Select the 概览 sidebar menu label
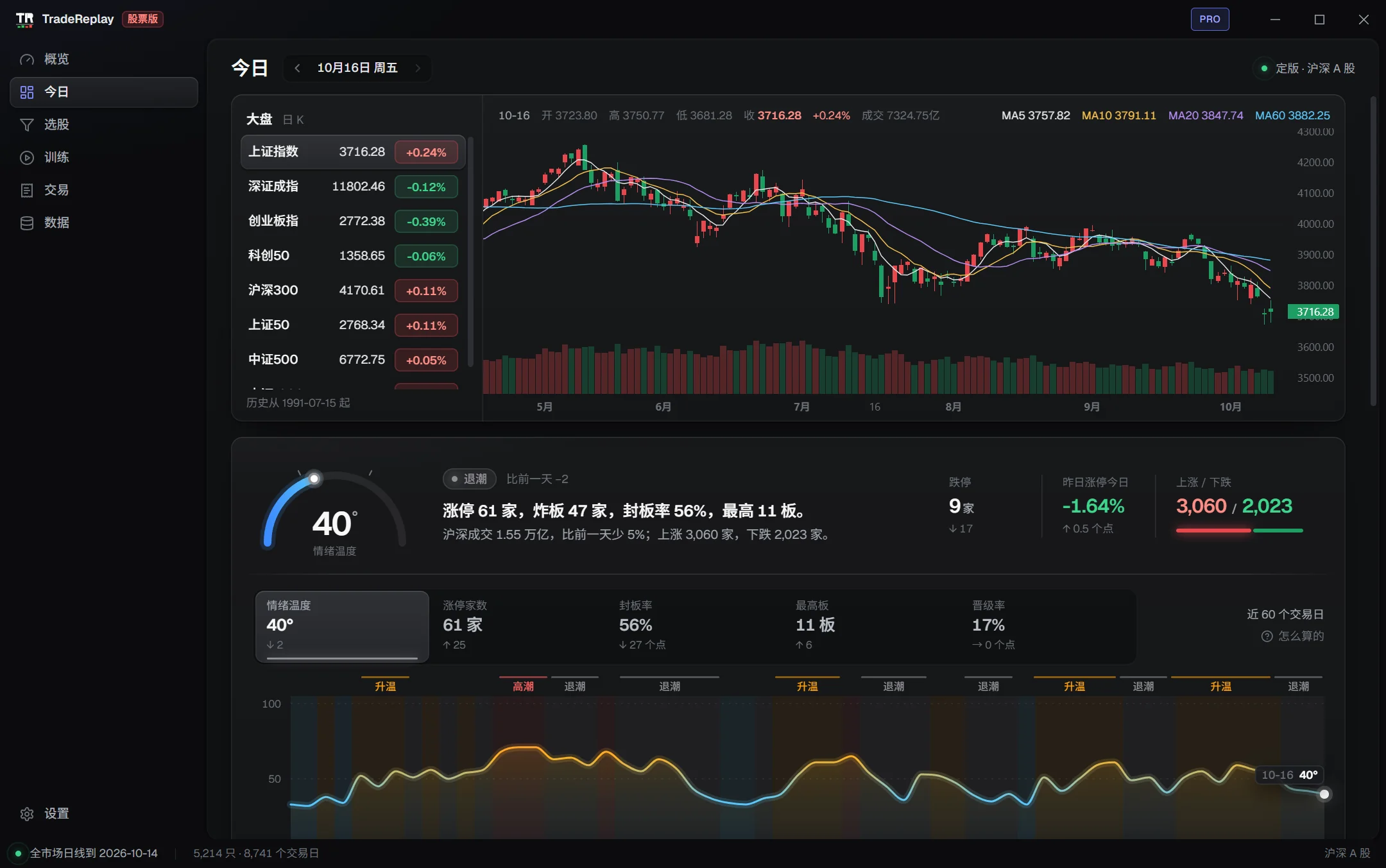Screen dimensions: 1386x868 point(56,59)
